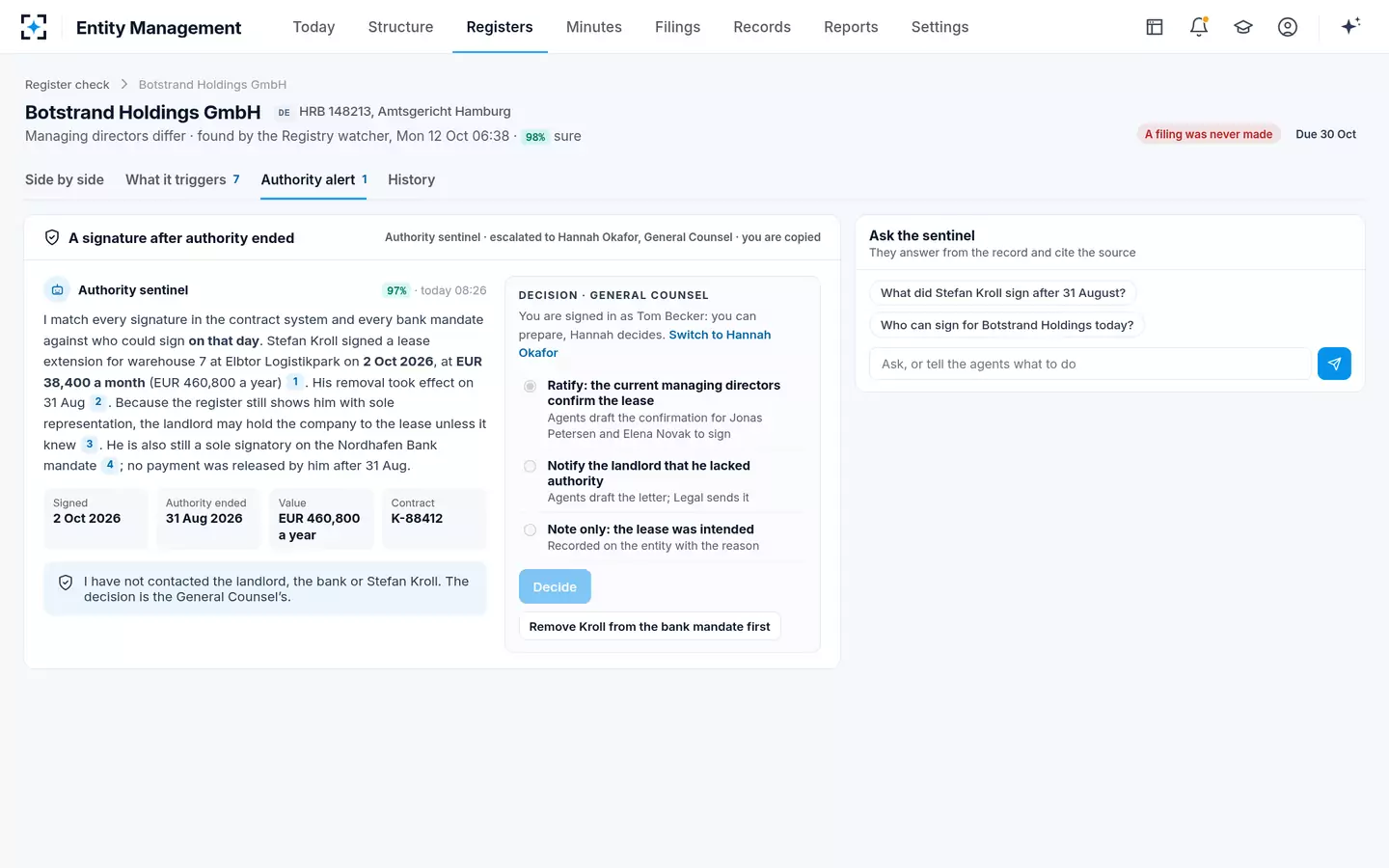Click the Botstrand Holdings GmbH page heading

point(143,112)
